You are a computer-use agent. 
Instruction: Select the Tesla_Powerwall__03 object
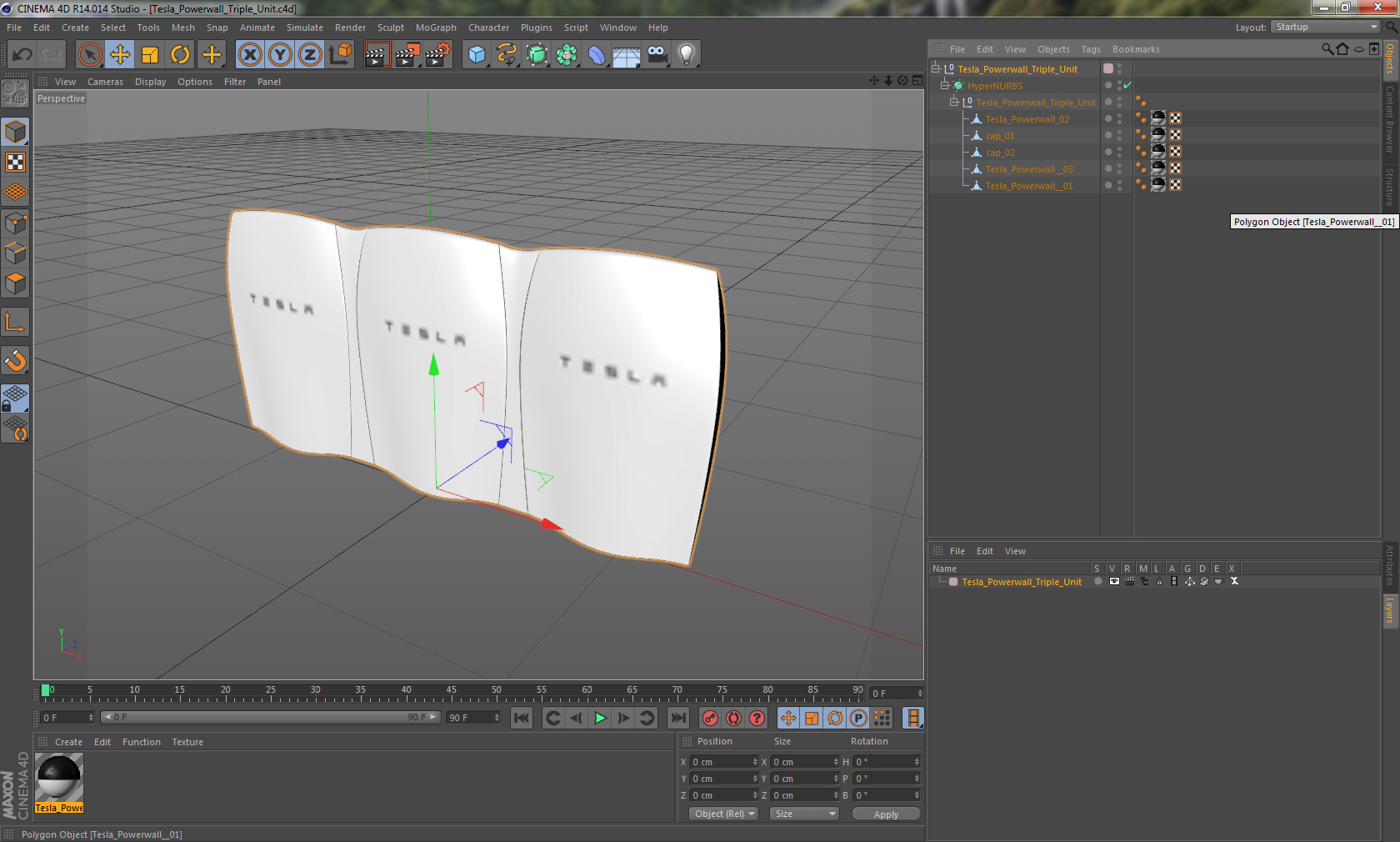click(1029, 169)
